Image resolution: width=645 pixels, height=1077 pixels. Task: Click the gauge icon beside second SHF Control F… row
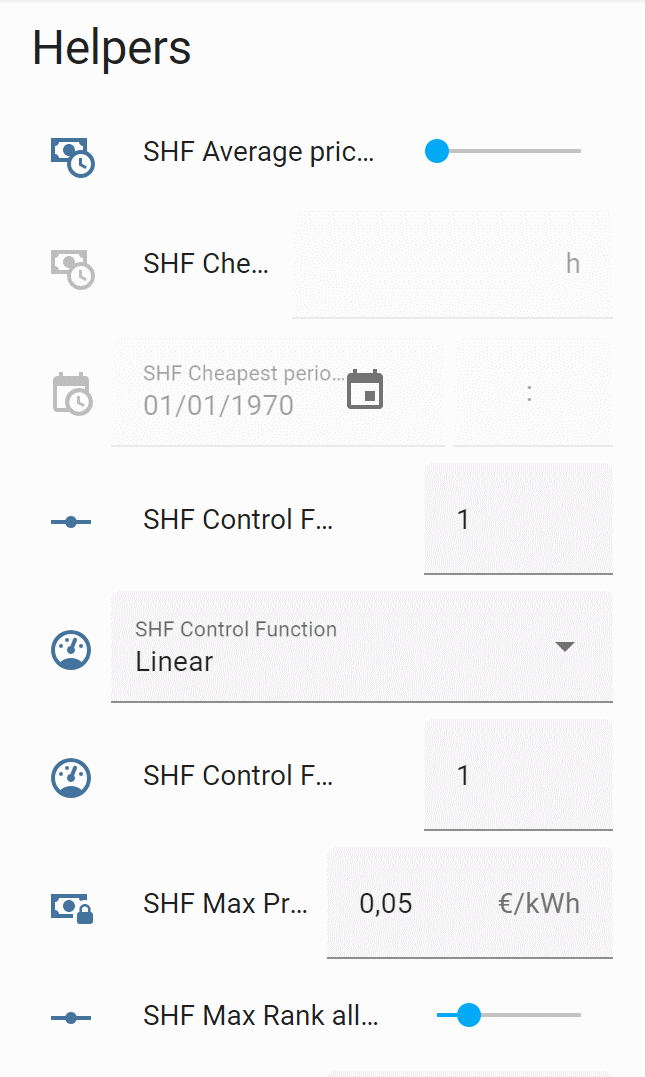click(71, 777)
